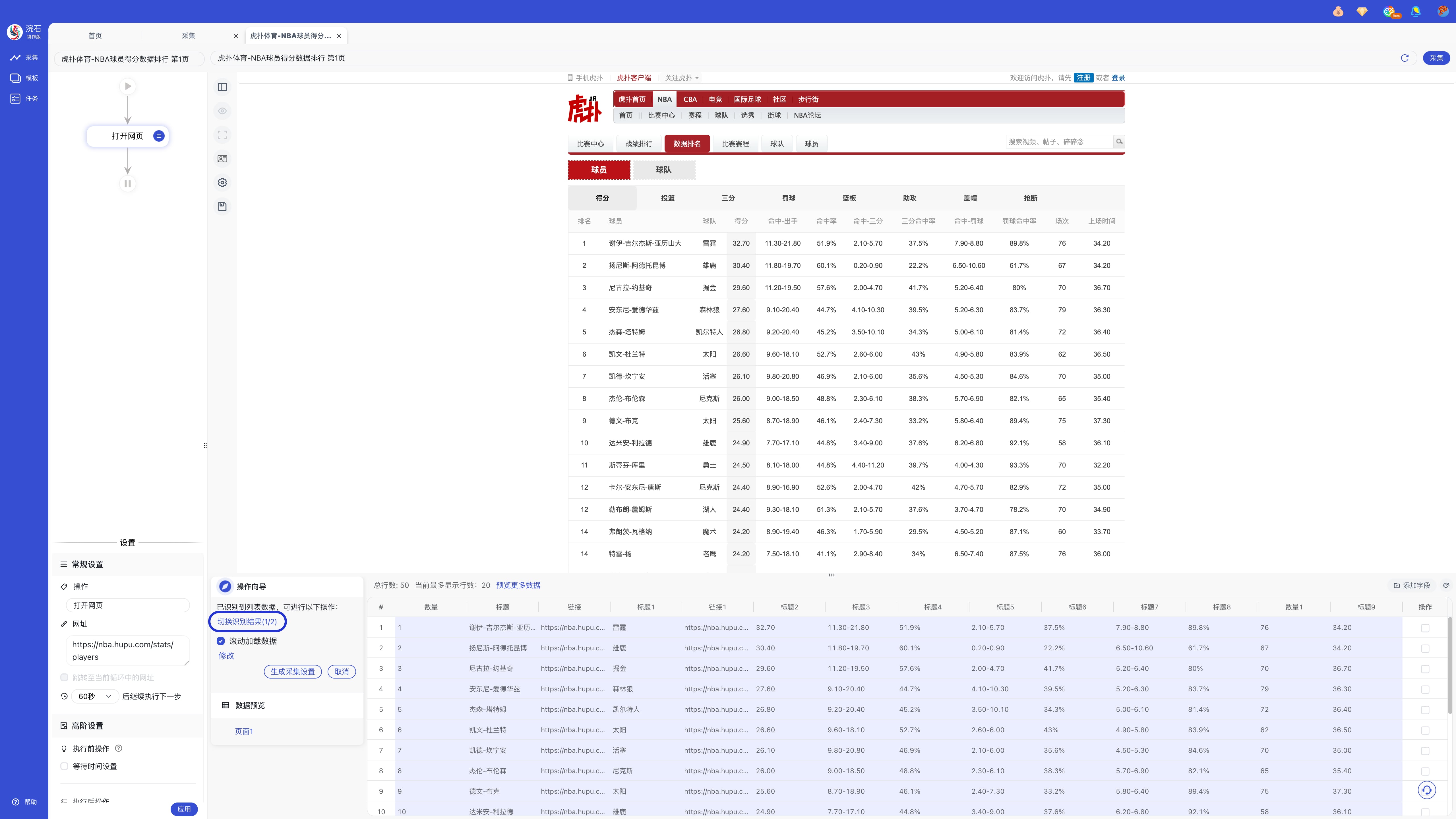Click the eye preview icon in toolbar

[x=222, y=111]
